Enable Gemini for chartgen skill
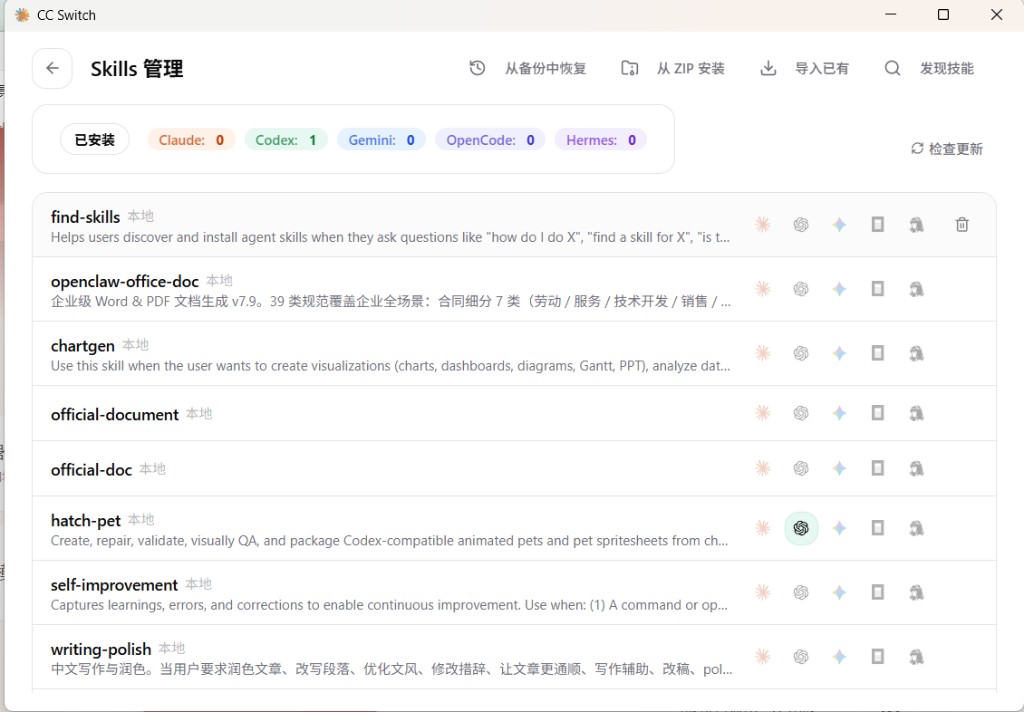 (840, 353)
